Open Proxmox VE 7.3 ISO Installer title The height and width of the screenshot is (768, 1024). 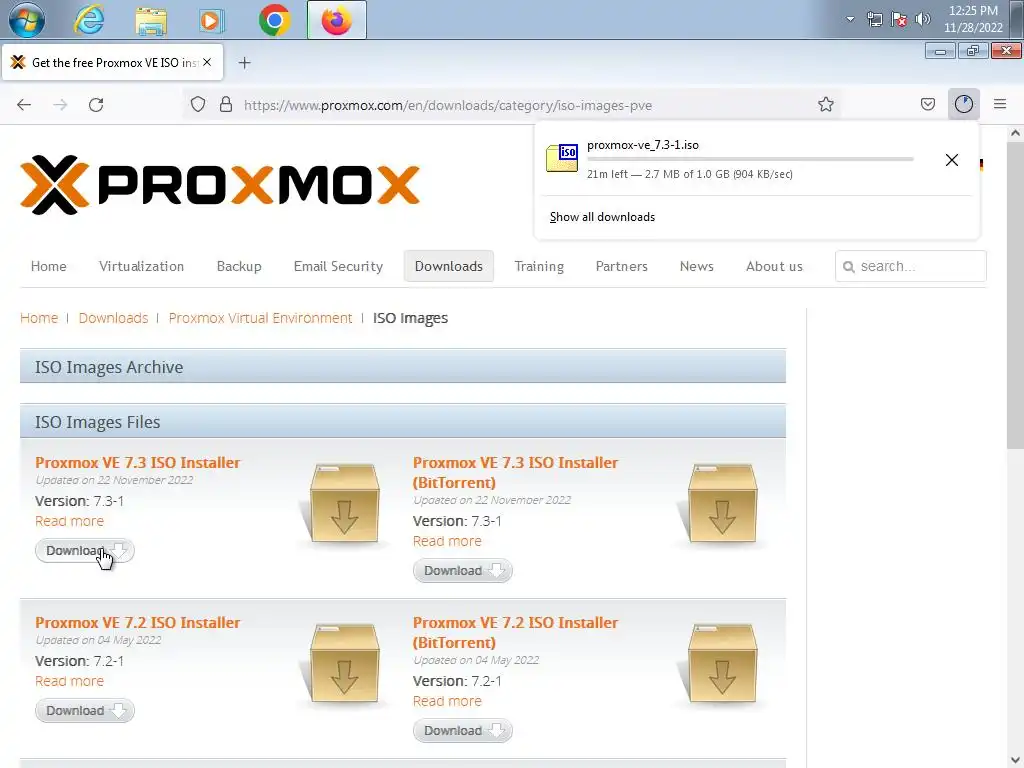(138, 462)
